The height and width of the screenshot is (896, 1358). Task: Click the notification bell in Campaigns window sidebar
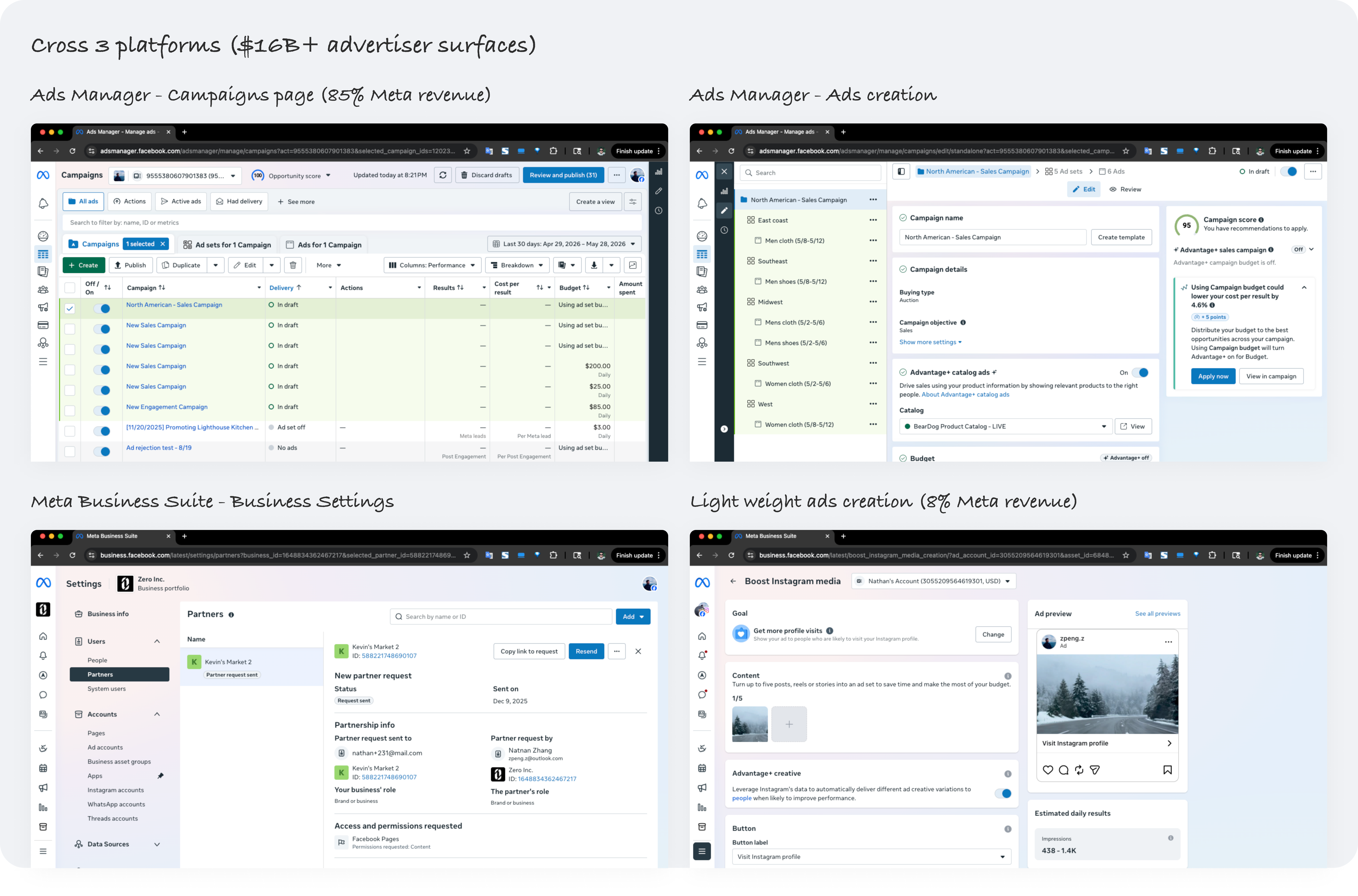tap(43, 203)
